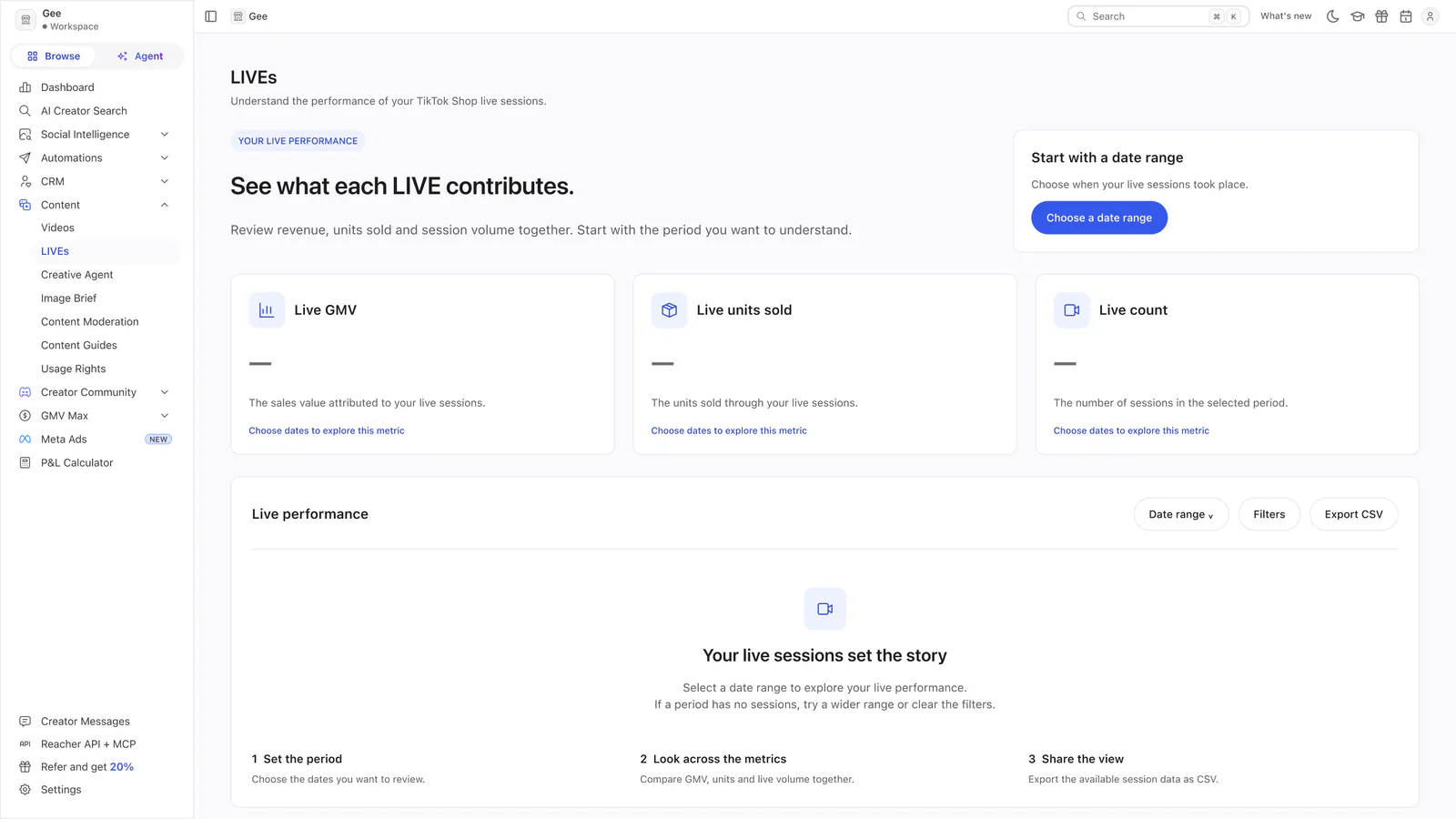This screenshot has height=819, width=1456.
Task: Click the GMV Max dollar icon
Action: point(25,416)
